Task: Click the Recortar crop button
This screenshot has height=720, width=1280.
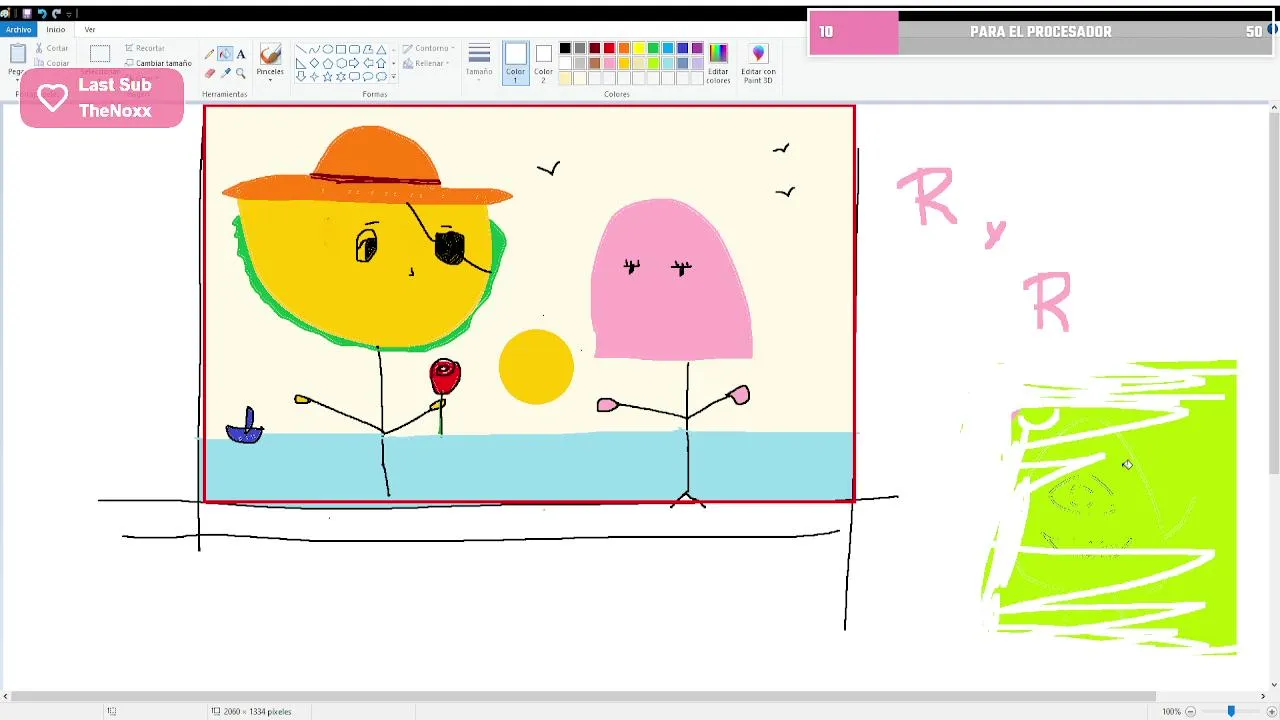Action: point(145,48)
